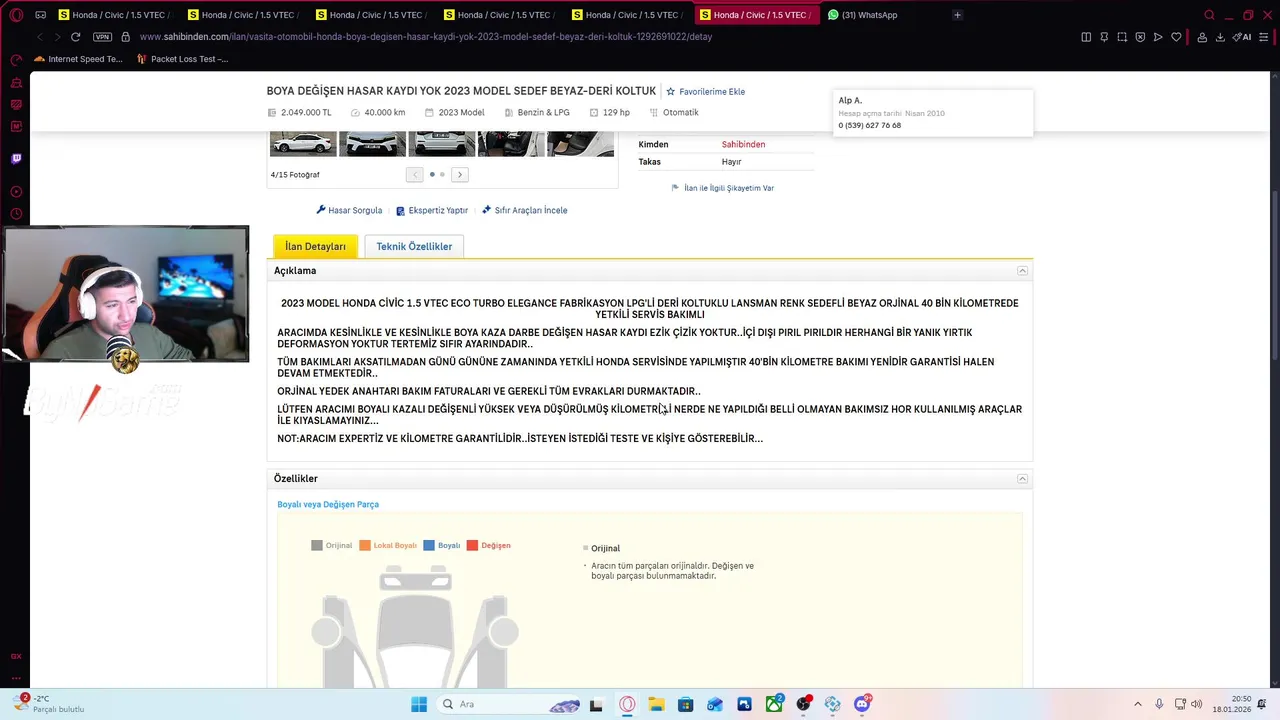Collapse the Özellikler section
Image resolution: width=1280 pixels, height=720 pixels.
(1022, 479)
